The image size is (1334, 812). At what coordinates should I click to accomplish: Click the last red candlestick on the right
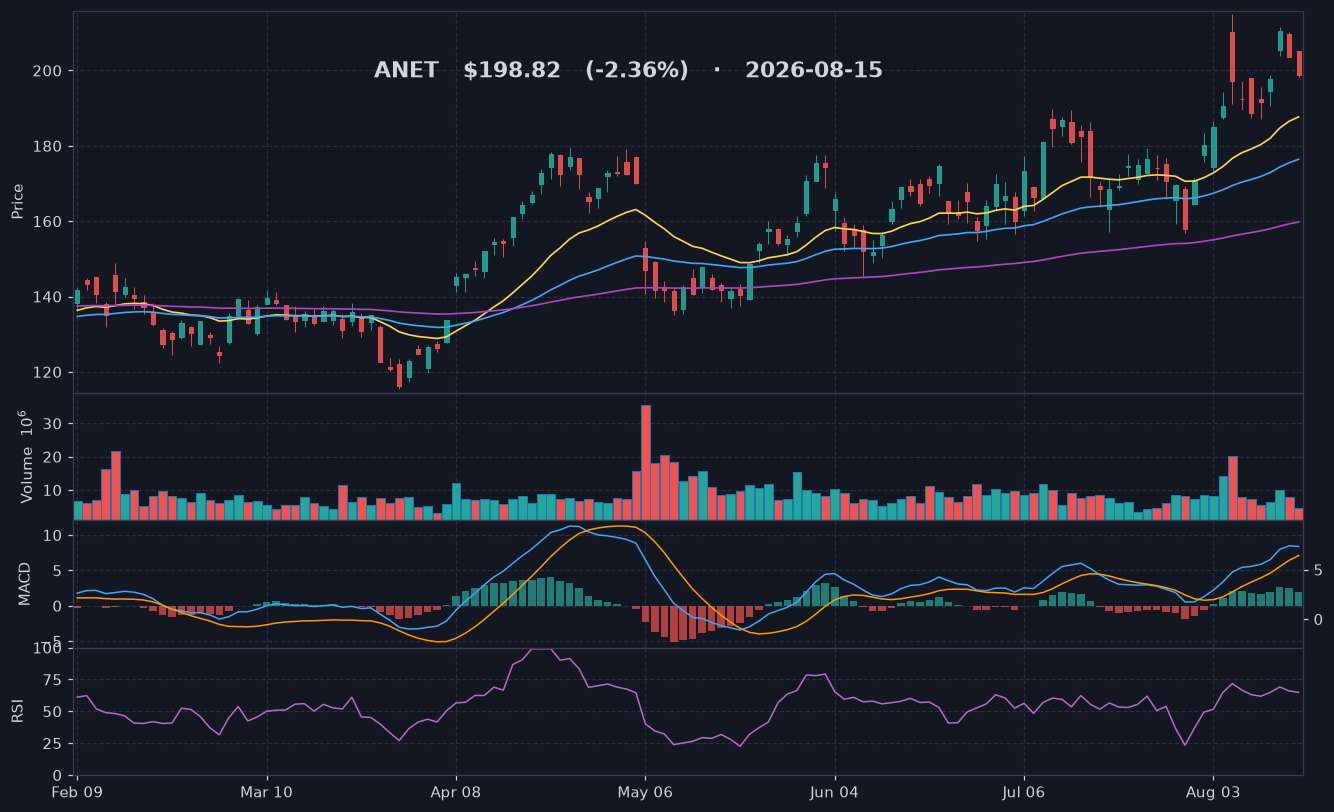tap(1299, 64)
